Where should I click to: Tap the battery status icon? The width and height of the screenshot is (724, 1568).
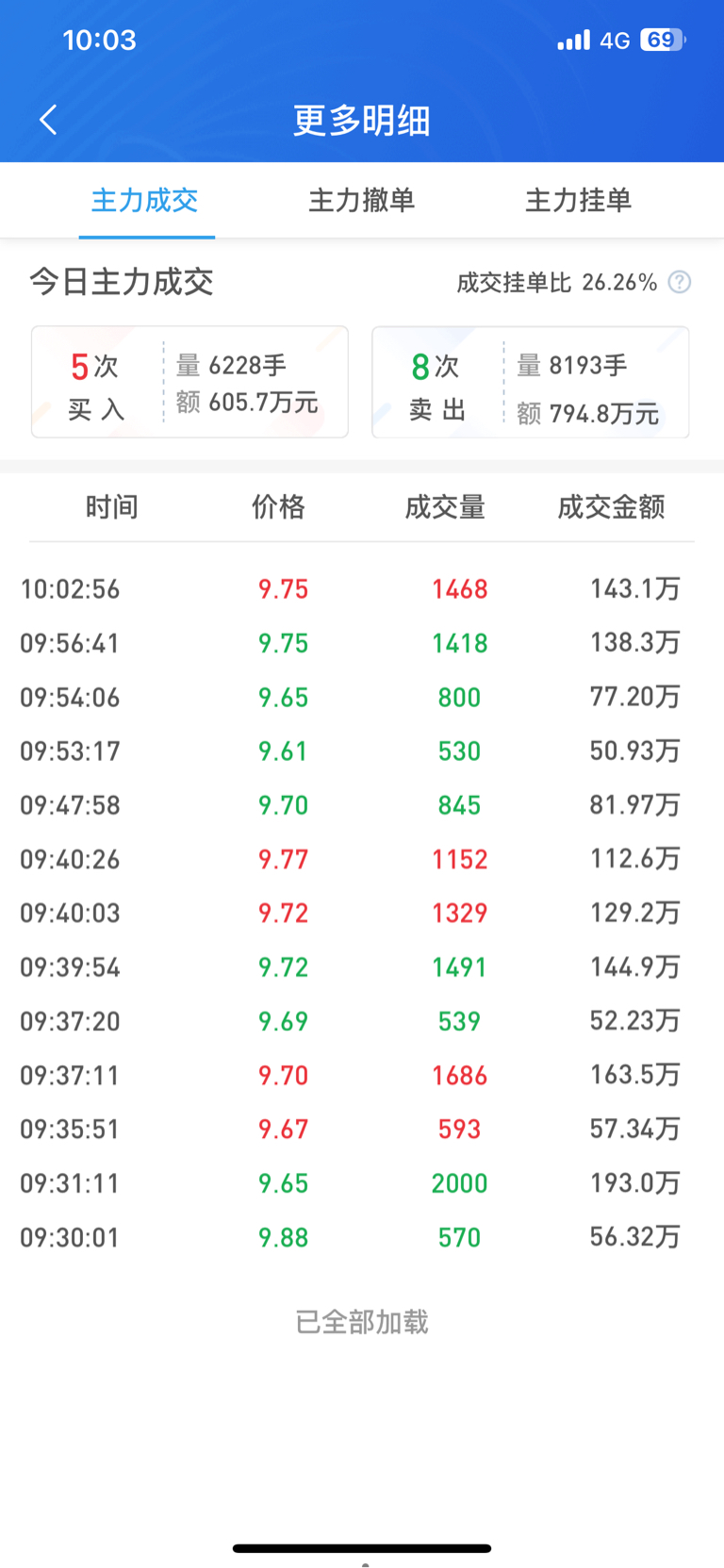coord(663,40)
